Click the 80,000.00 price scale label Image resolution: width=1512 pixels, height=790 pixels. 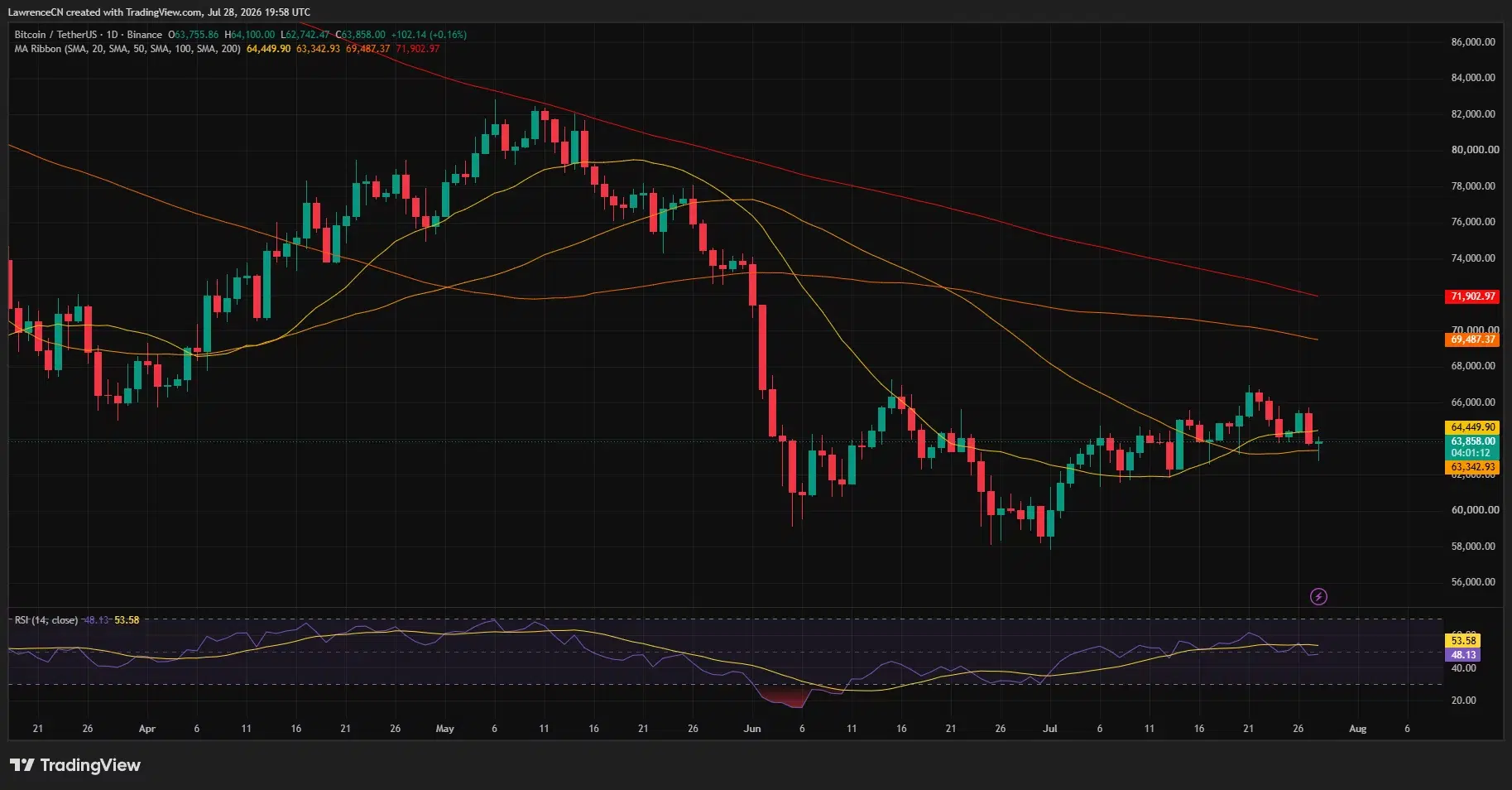[1475, 150]
